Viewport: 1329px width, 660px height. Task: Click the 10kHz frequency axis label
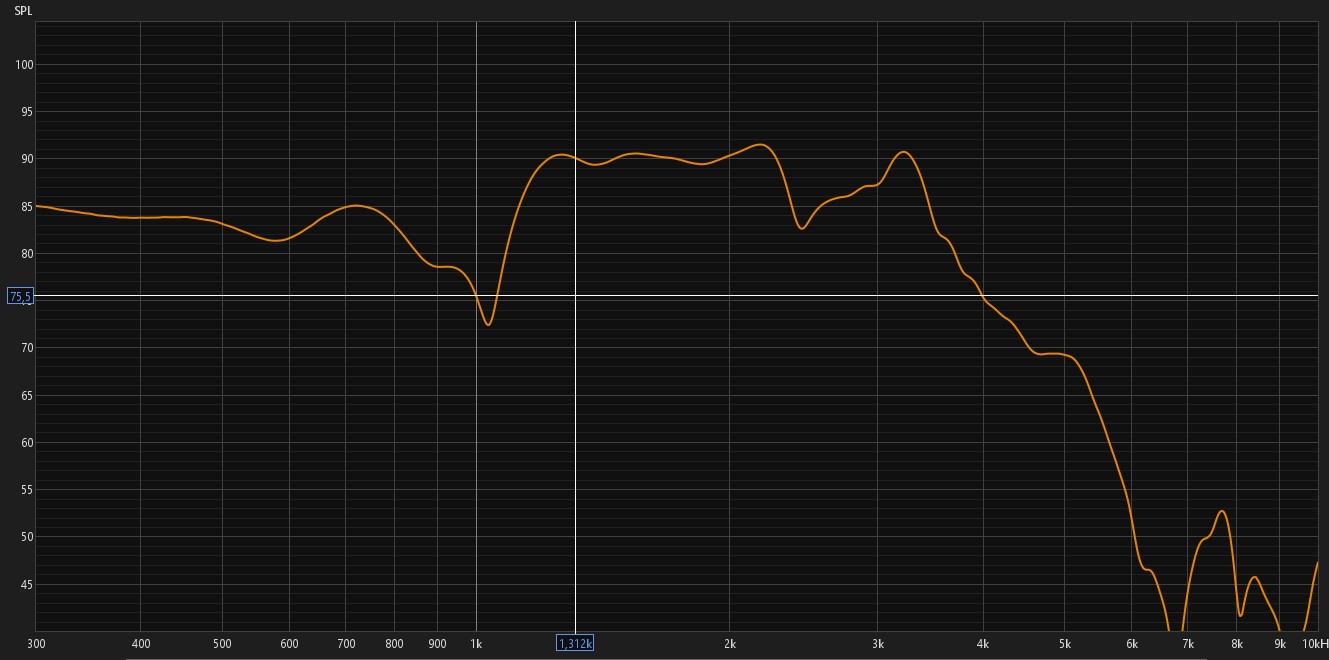pyautogui.click(x=1315, y=644)
